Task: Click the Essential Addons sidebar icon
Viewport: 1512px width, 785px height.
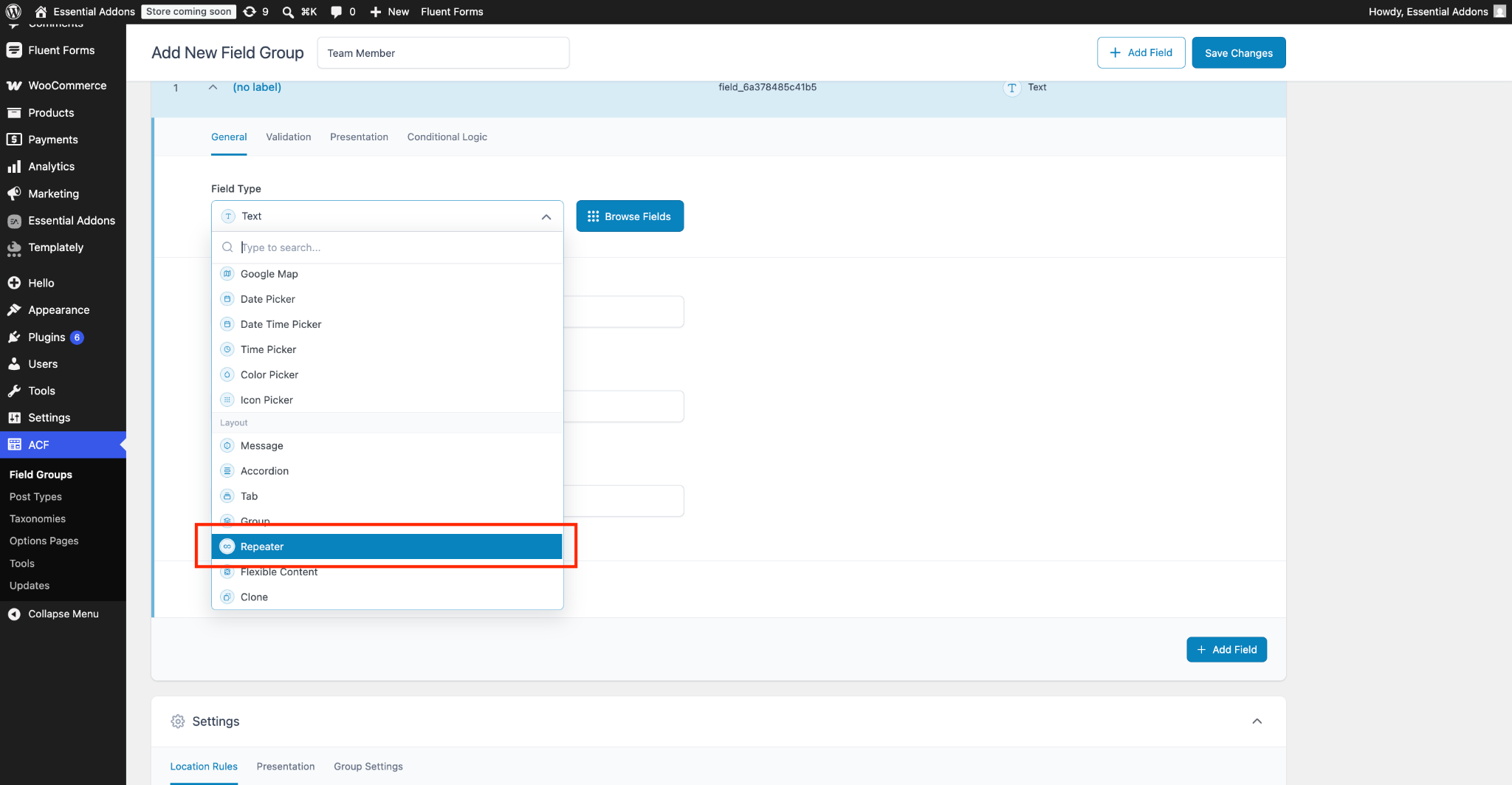Action: (14, 221)
